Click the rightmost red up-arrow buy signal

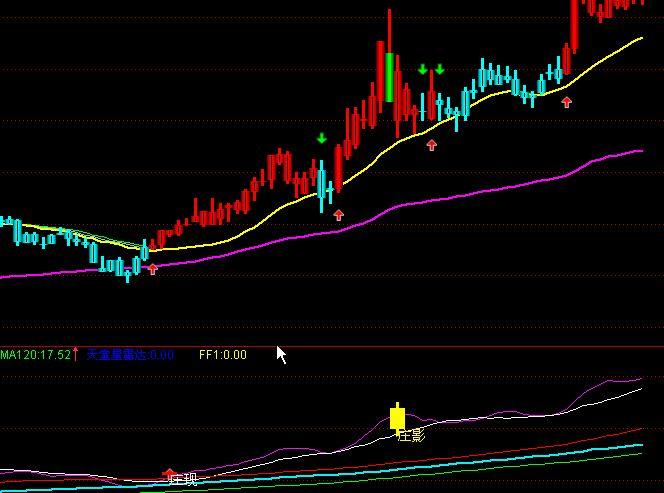coord(567,101)
